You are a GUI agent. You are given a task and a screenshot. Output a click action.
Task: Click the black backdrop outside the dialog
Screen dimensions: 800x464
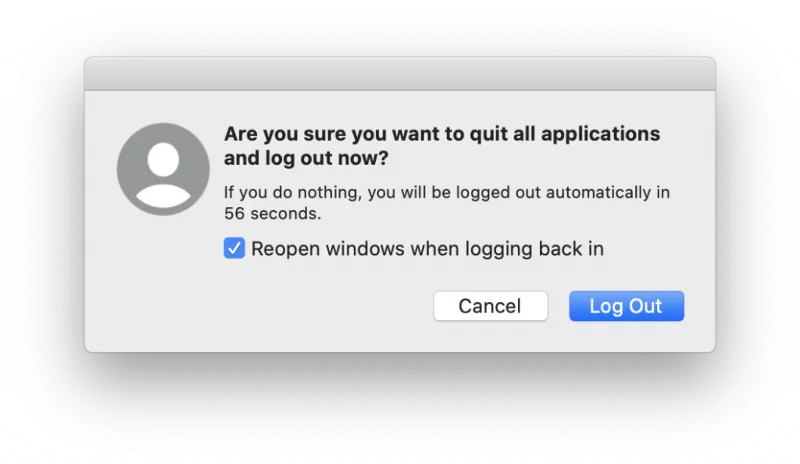tap(400, 410)
